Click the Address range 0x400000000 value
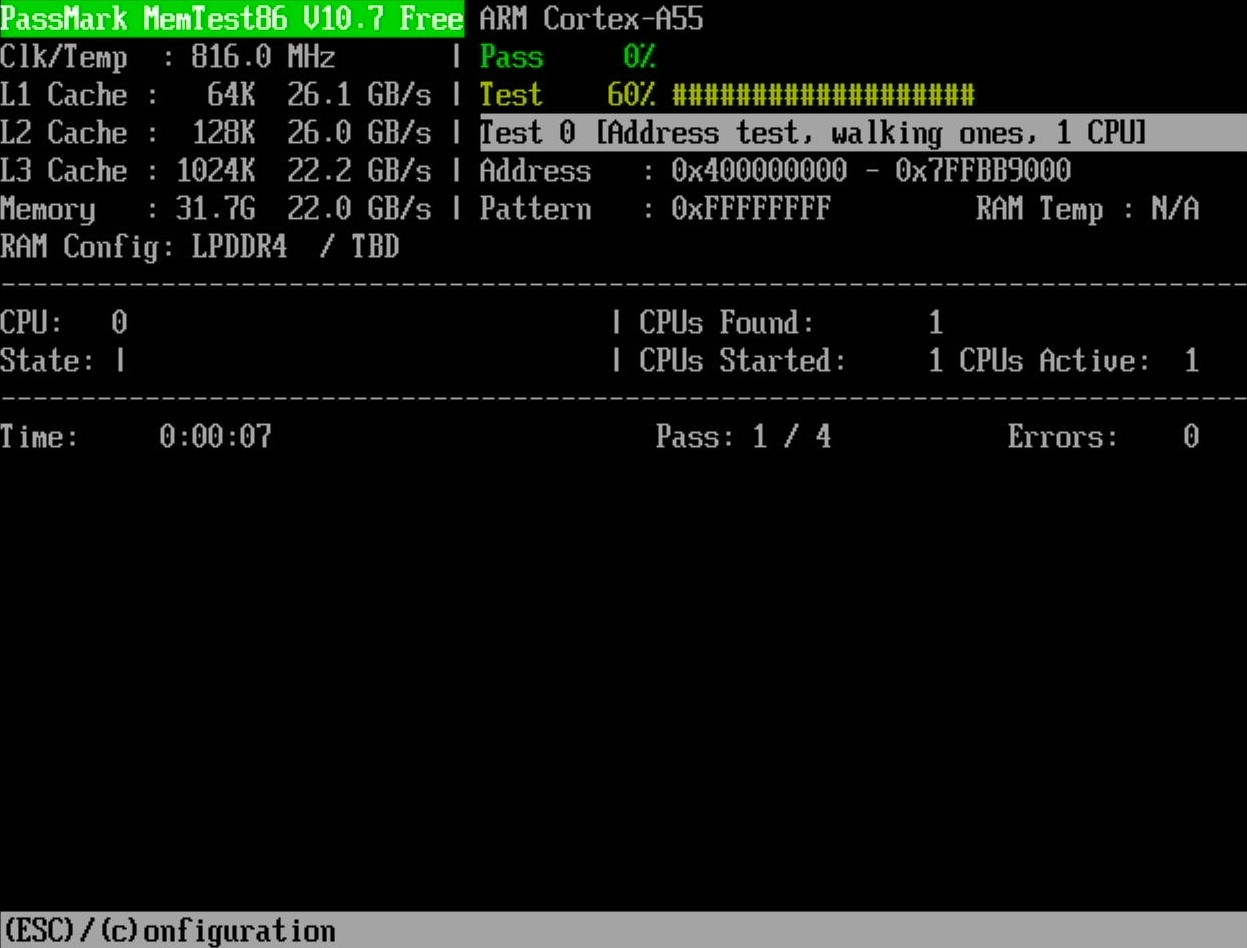The height and width of the screenshot is (948, 1247). [871, 171]
